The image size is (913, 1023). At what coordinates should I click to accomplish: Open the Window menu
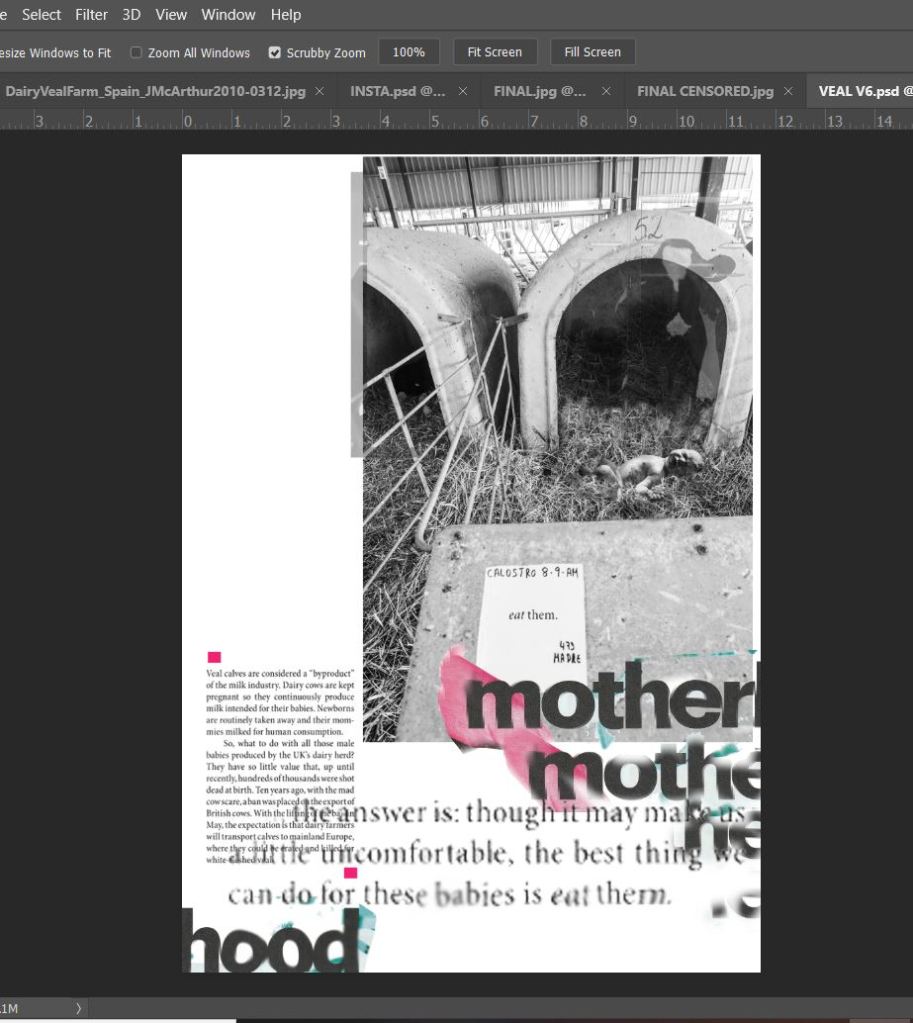(228, 15)
